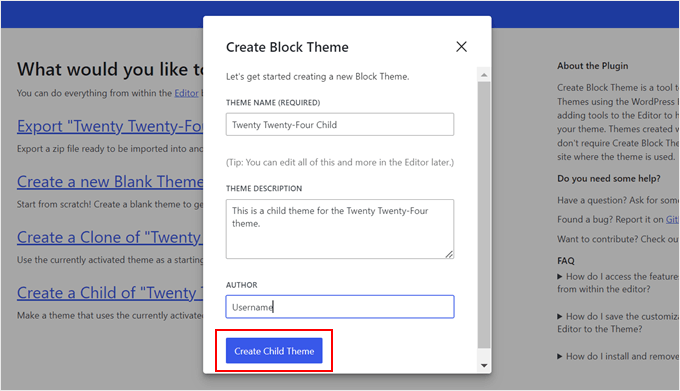Click the 'About the Plugin' heading

click(x=592, y=66)
